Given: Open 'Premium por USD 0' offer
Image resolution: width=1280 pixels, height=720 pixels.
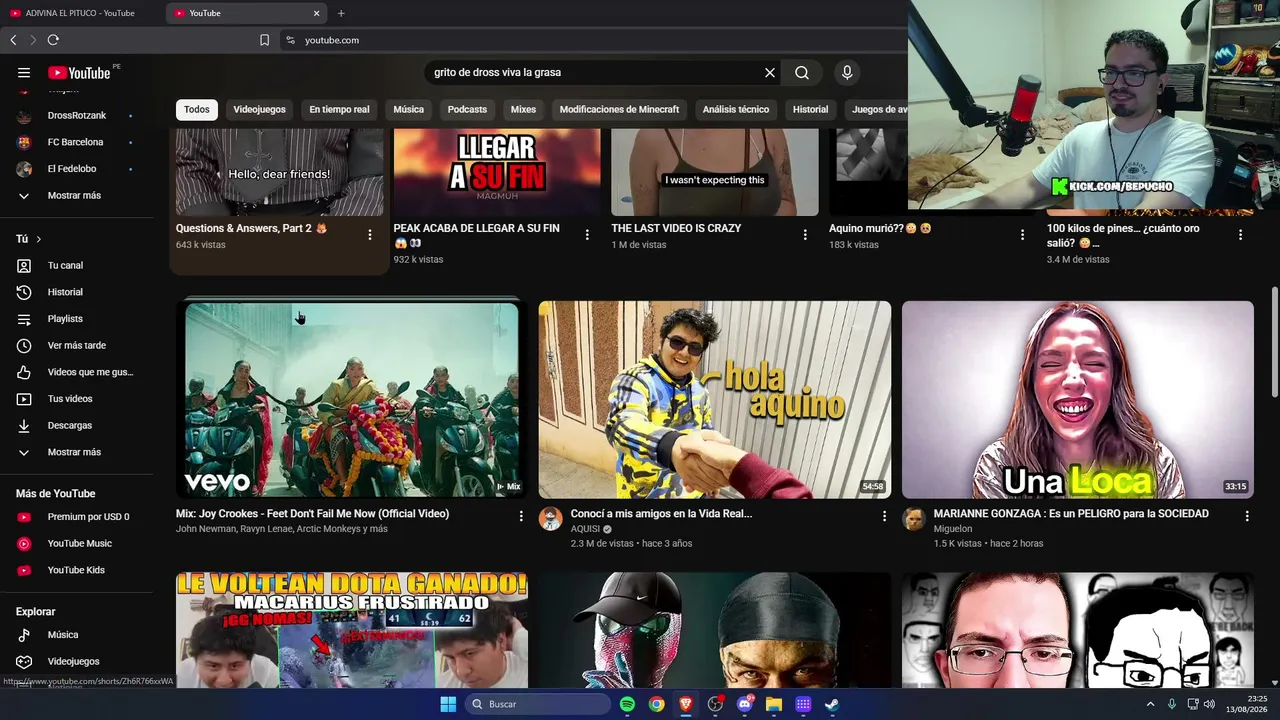Looking at the screenshot, I should tap(77, 517).
